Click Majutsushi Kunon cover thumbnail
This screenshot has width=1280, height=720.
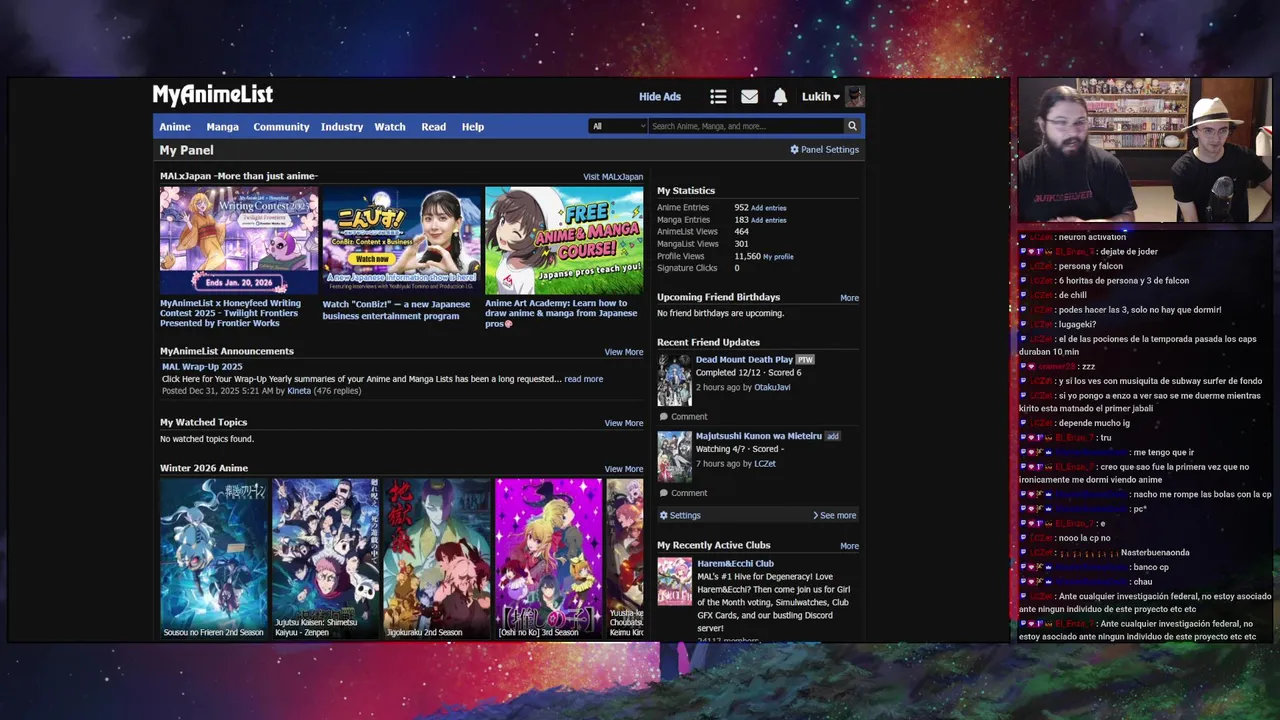[674, 456]
